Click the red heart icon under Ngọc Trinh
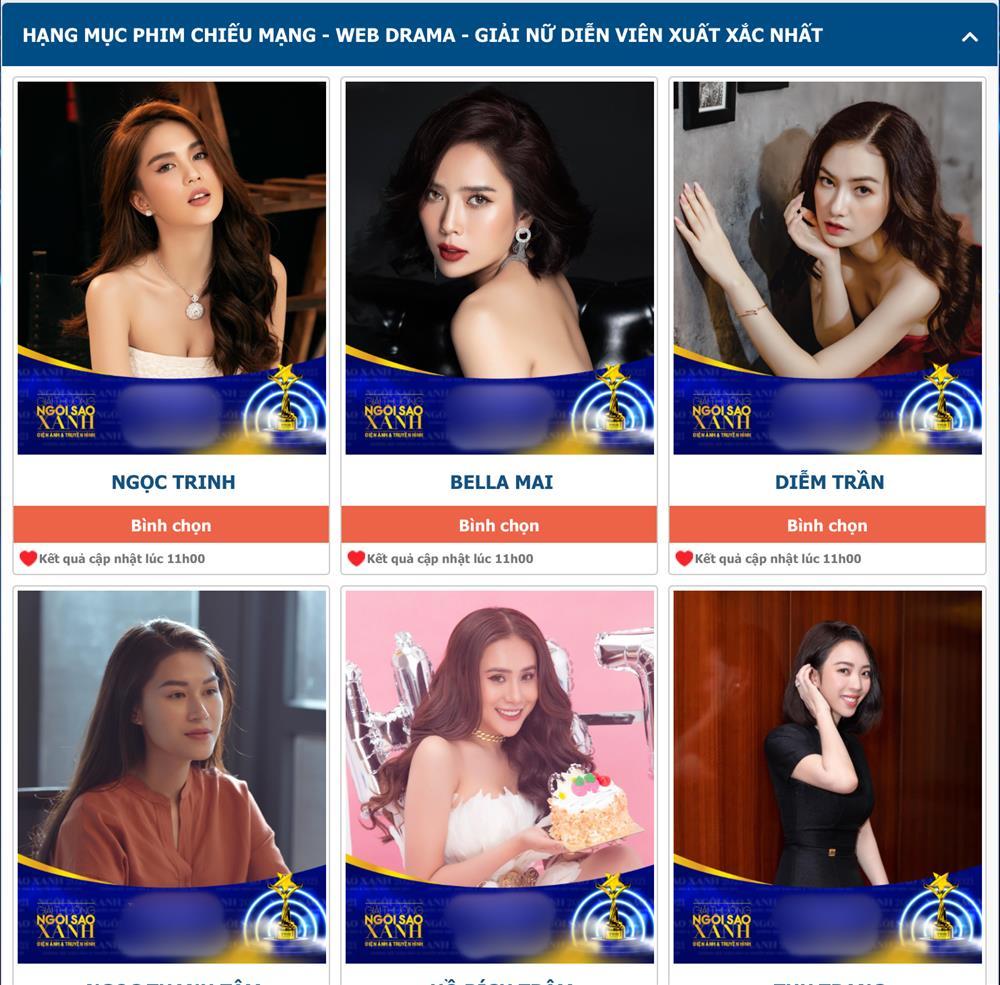This screenshot has height=985, width=1000. coord(28,558)
